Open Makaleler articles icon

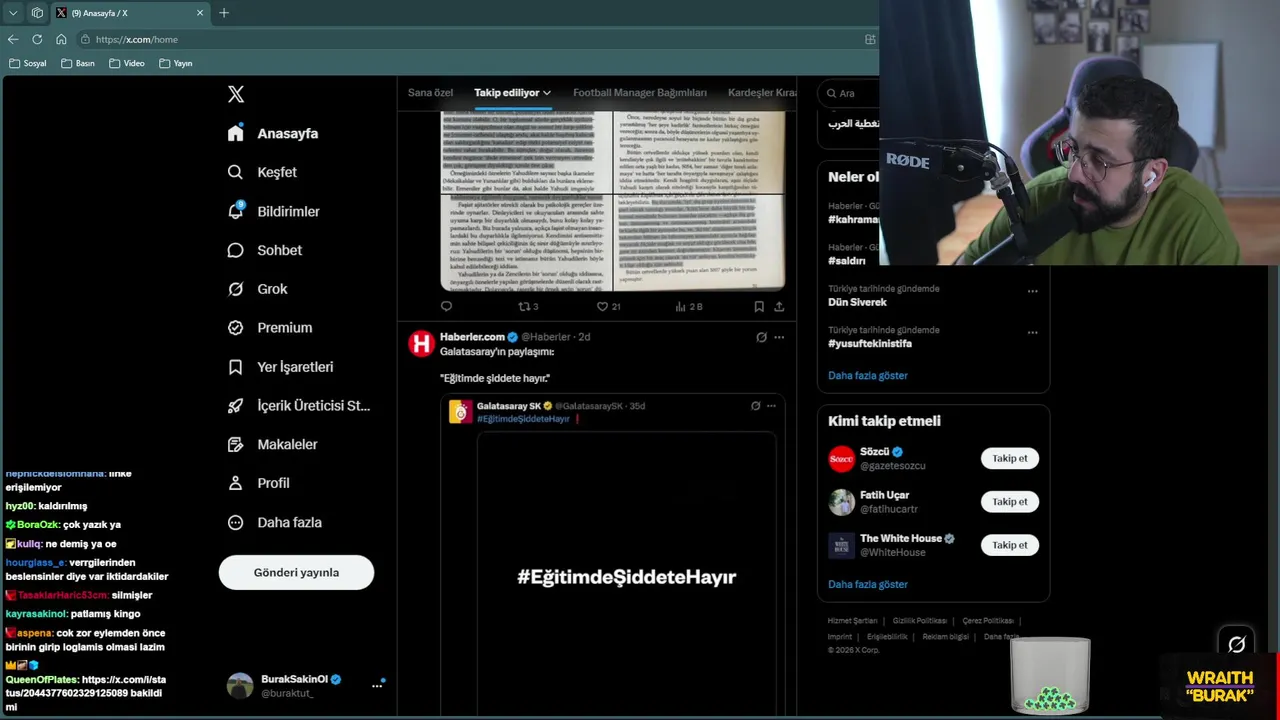click(236, 444)
